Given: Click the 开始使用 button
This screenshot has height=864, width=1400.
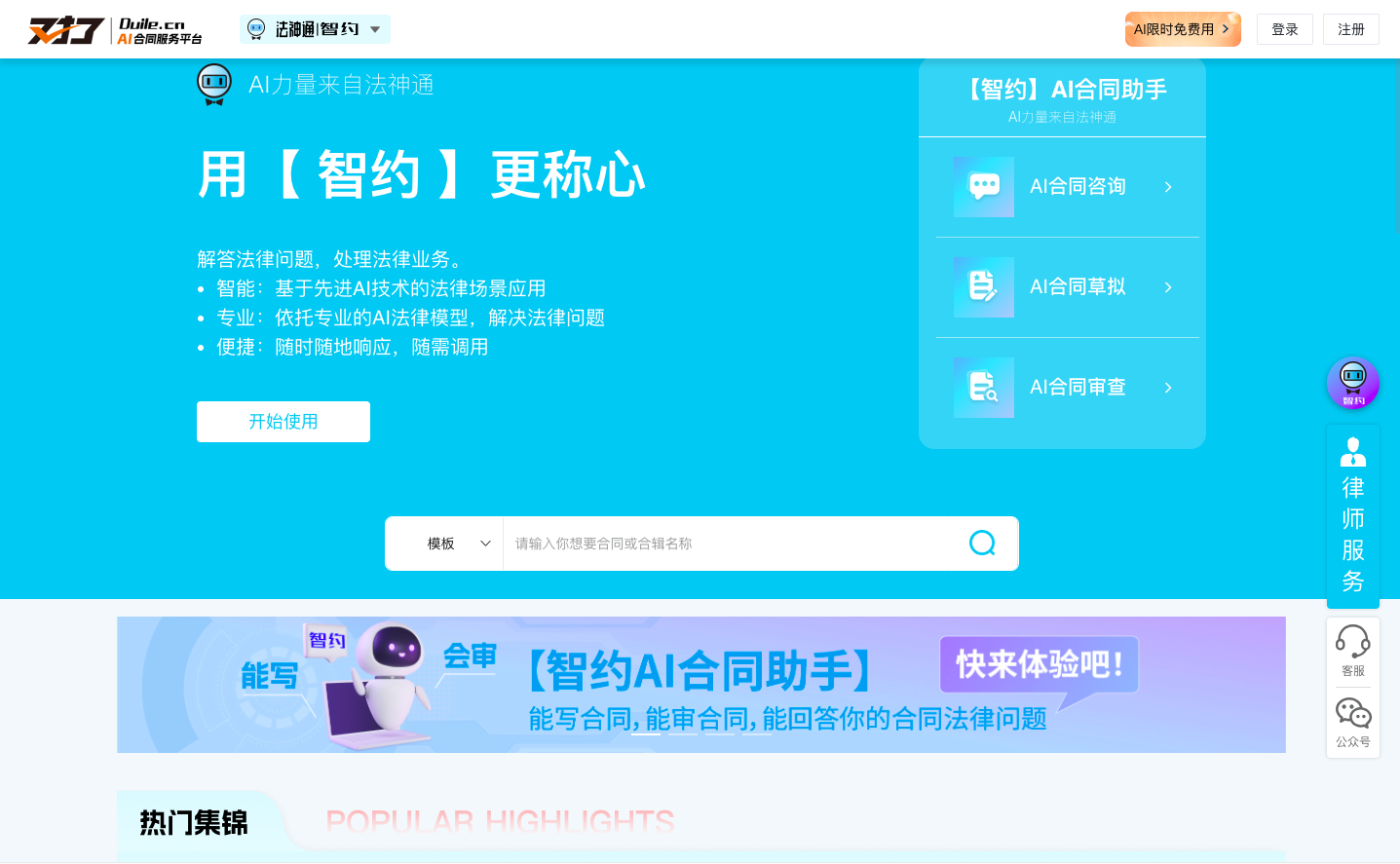Looking at the screenshot, I should (x=283, y=422).
